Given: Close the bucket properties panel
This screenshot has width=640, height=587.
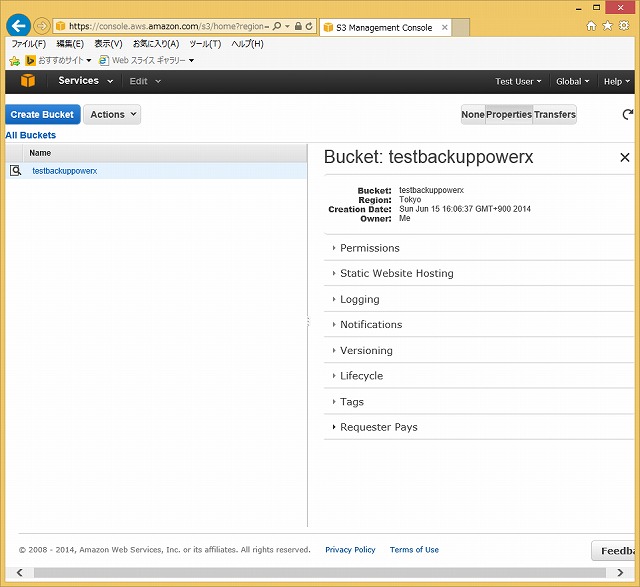Looking at the screenshot, I should point(624,157).
